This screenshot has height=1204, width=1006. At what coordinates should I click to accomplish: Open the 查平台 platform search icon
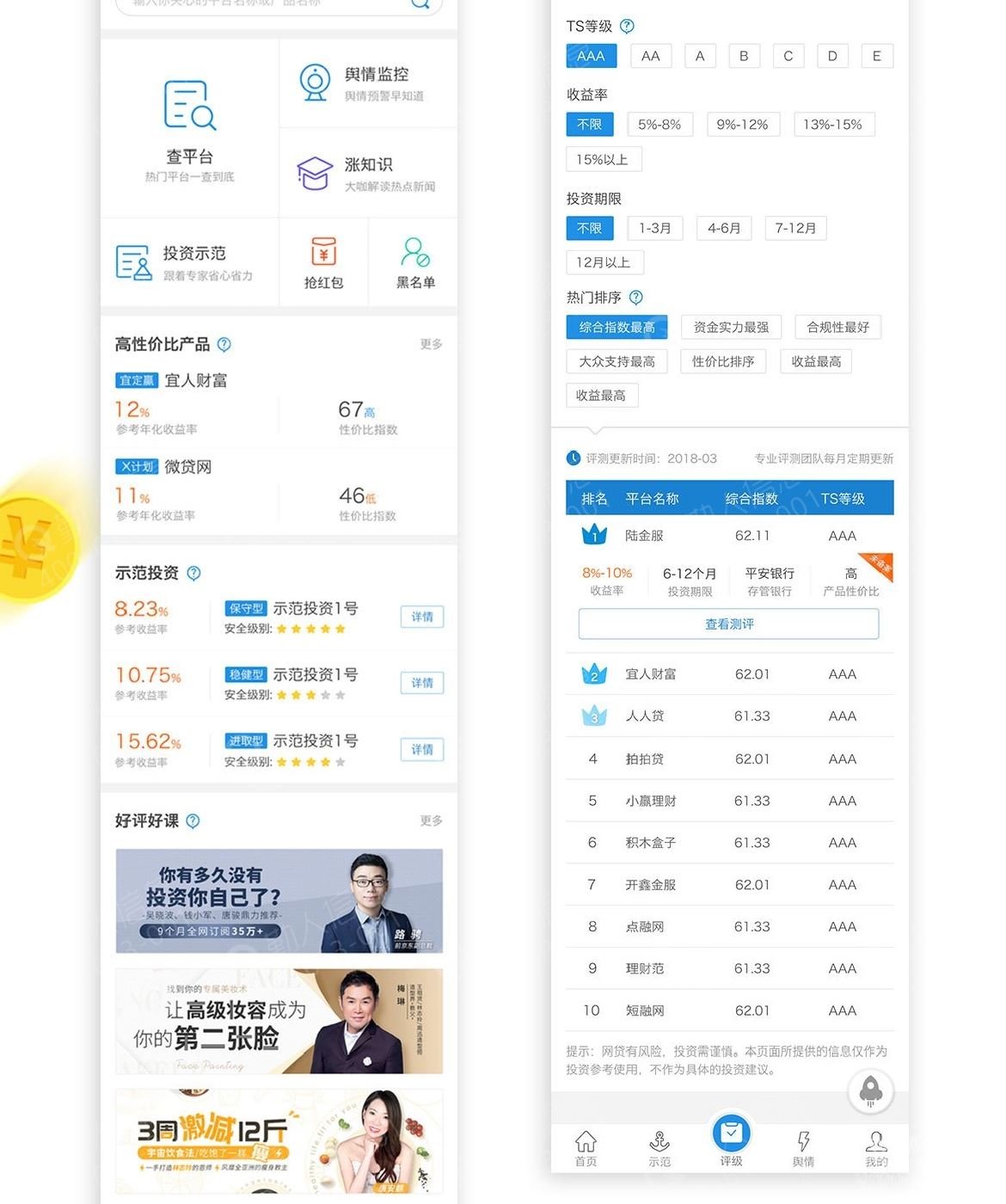(189, 106)
